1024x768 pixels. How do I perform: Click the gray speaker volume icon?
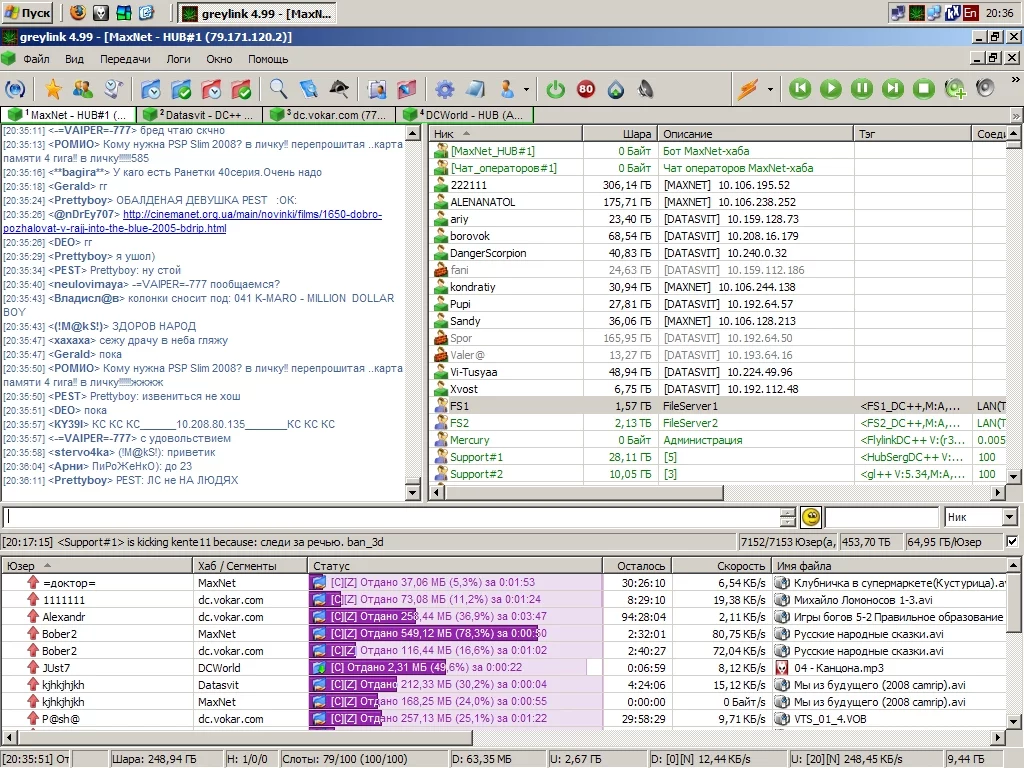(985, 88)
